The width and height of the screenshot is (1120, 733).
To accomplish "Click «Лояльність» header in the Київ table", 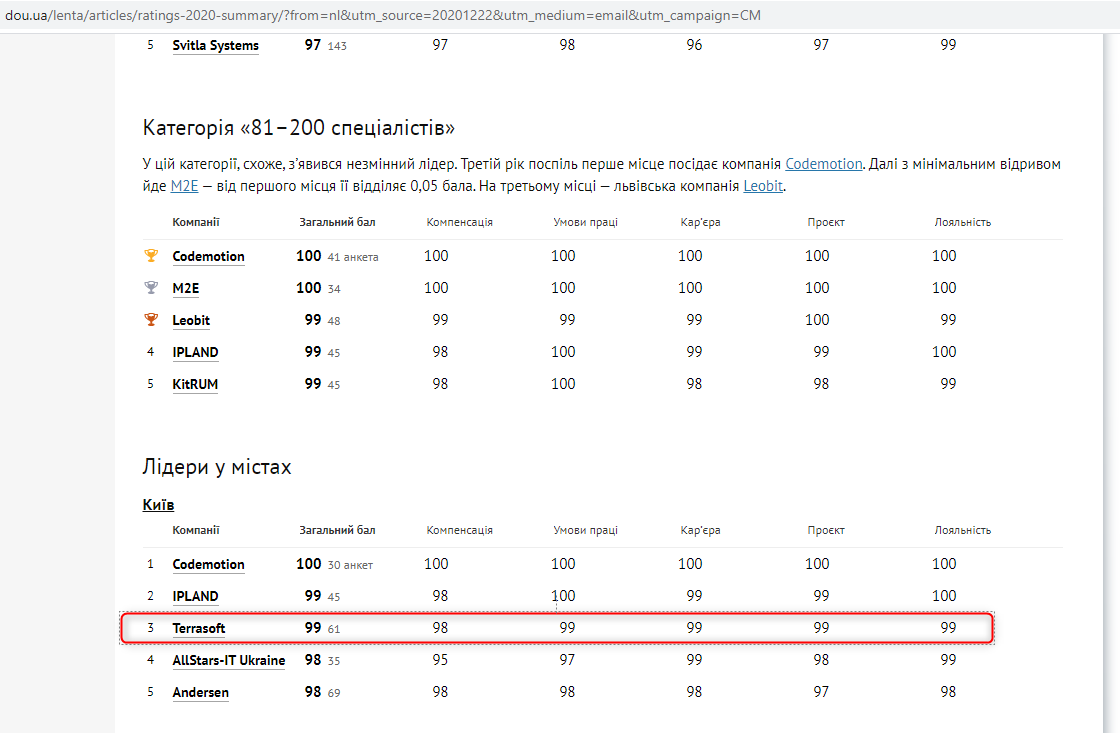I will [962, 530].
